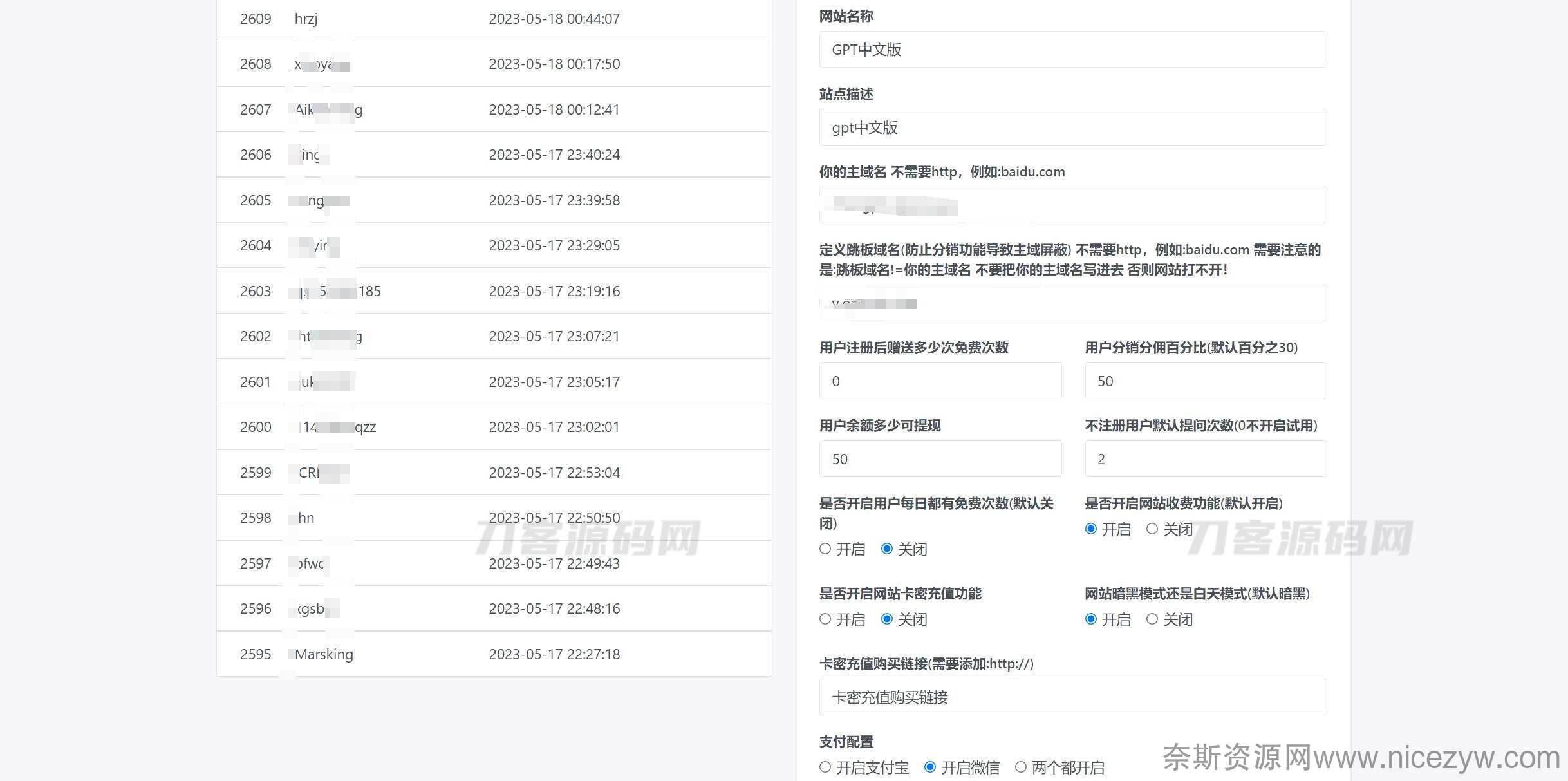This screenshot has height=781, width=1568.
Task: Click timestamp 2023-05-18 00:17:50
Action: click(x=554, y=64)
